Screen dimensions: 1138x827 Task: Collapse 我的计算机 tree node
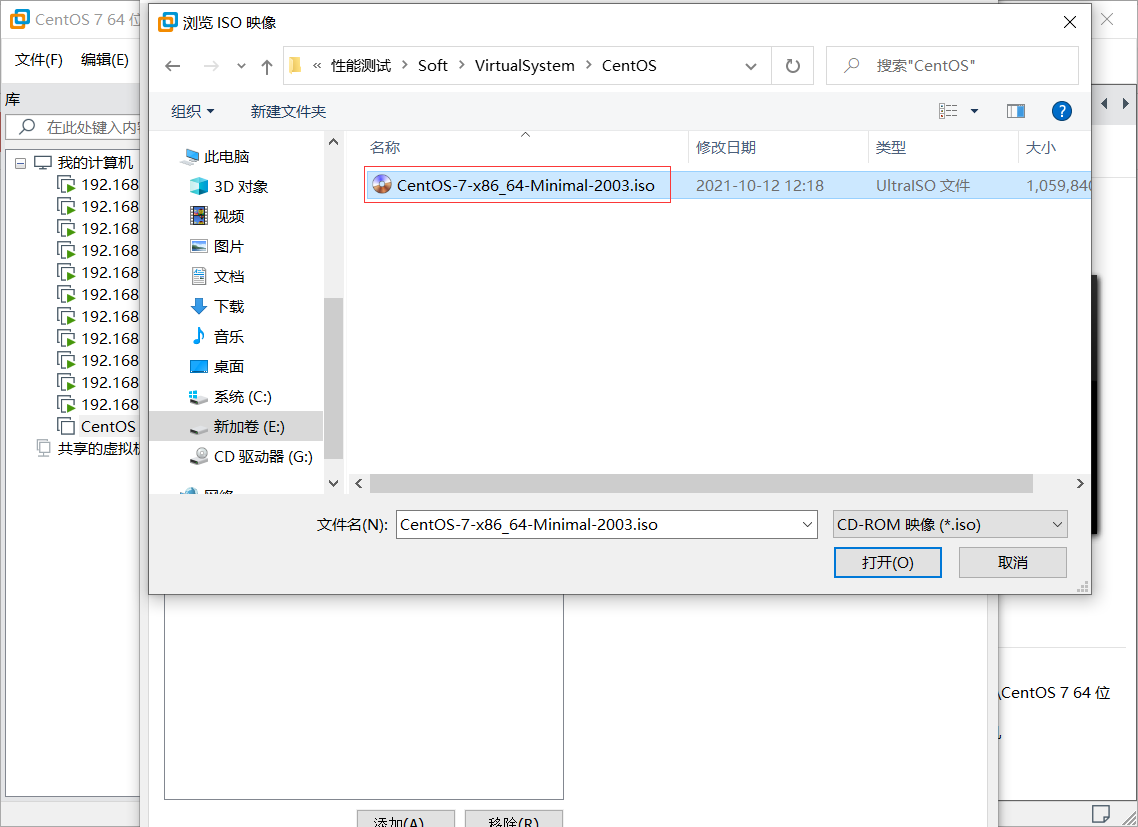point(20,163)
